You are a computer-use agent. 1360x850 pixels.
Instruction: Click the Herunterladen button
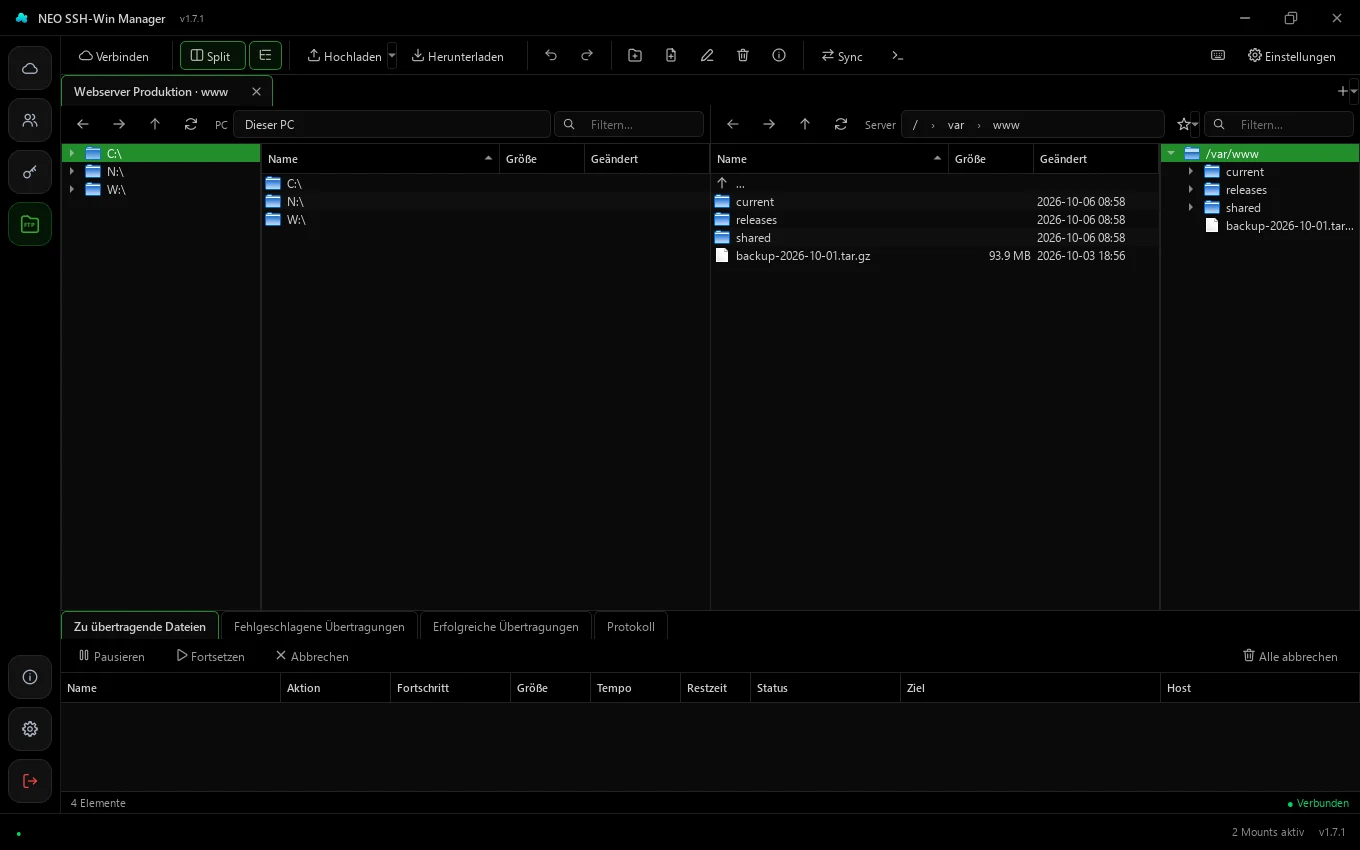(457, 56)
